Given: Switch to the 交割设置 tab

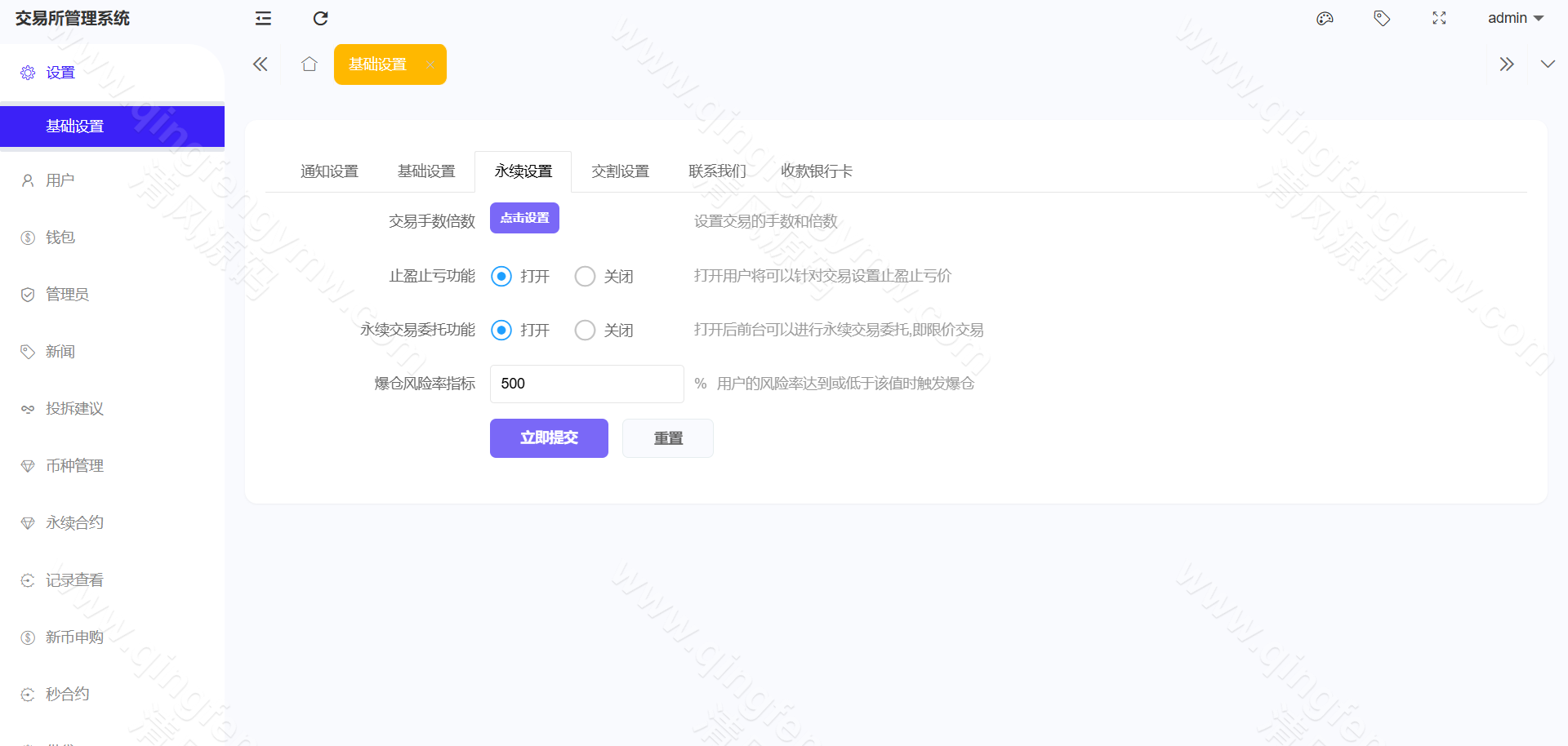Looking at the screenshot, I should (x=620, y=171).
